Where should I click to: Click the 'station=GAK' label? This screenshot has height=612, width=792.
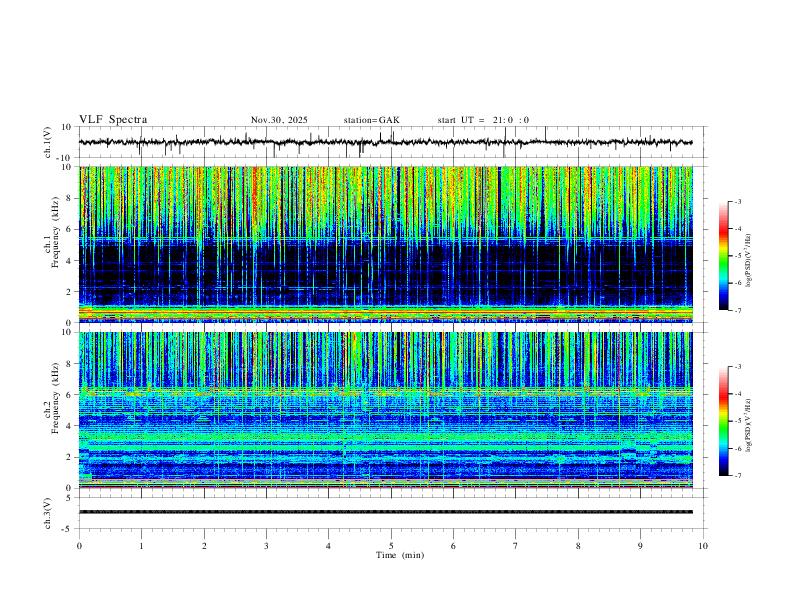pos(372,120)
